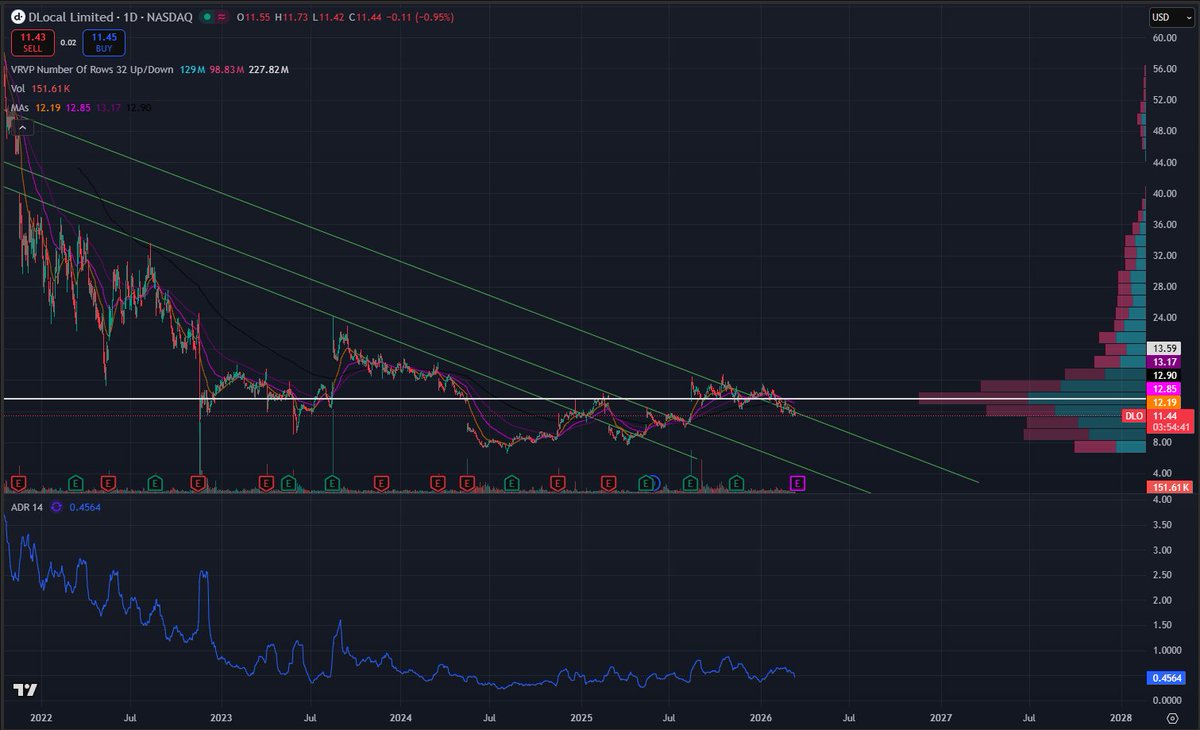Click the green market status dot
The height and width of the screenshot is (730, 1200).
[x=206, y=17]
